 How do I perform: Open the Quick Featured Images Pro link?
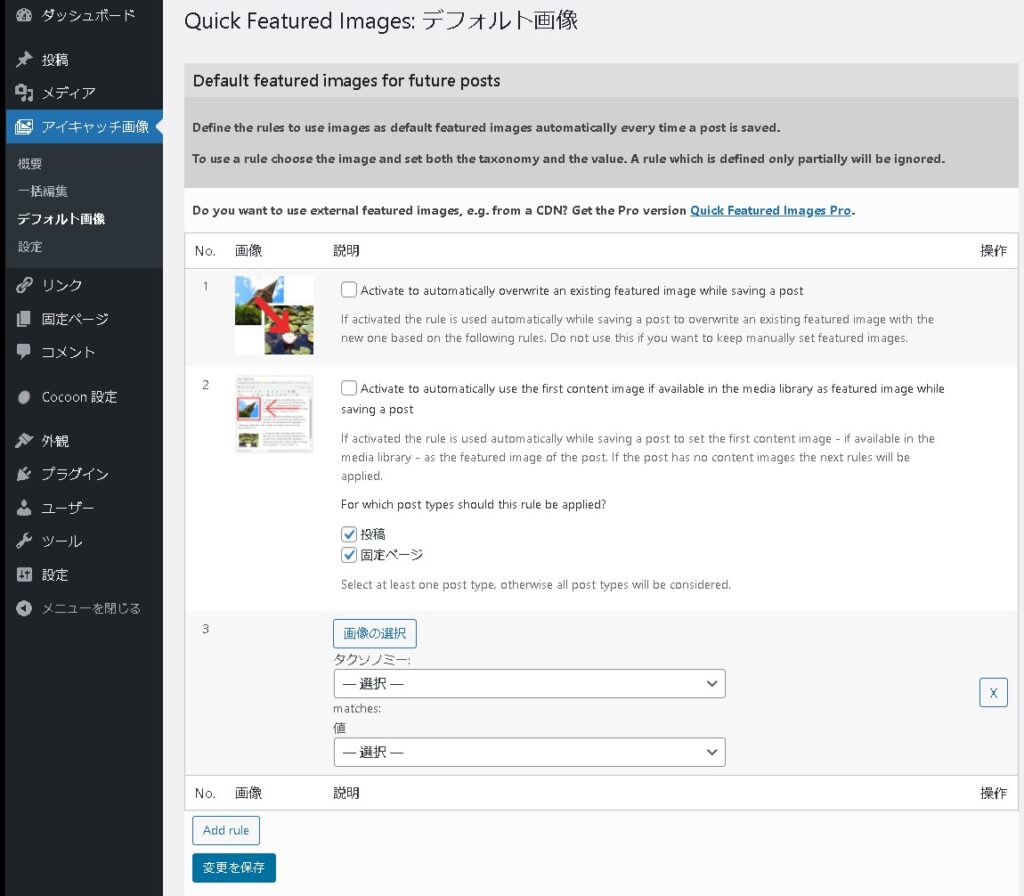click(x=770, y=211)
